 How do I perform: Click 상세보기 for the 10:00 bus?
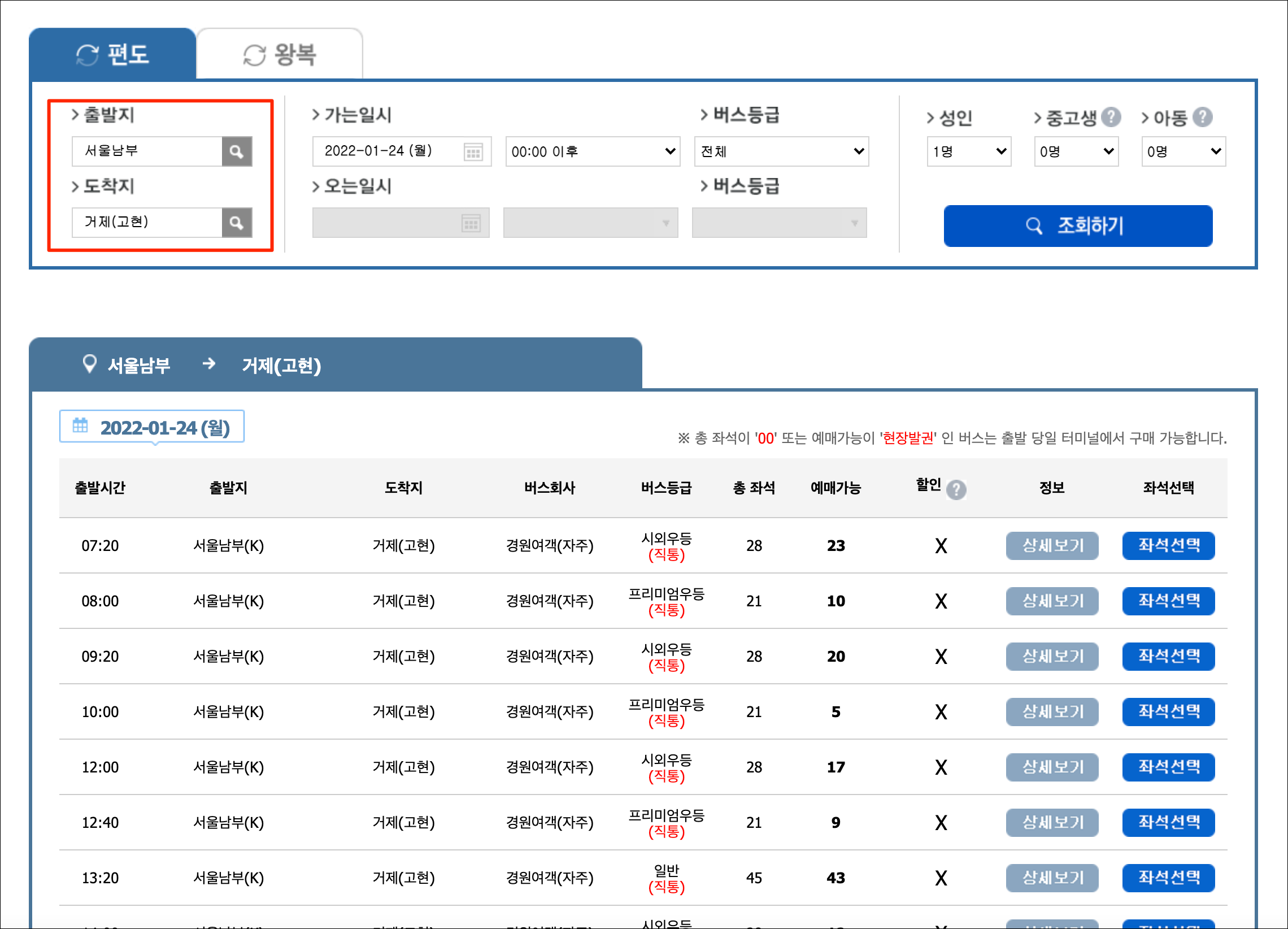pos(1052,711)
